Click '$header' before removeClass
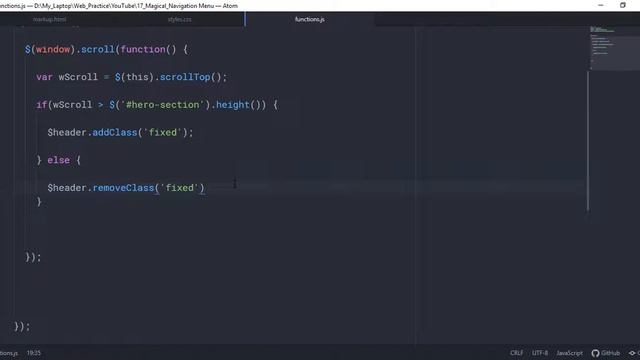 67,188
